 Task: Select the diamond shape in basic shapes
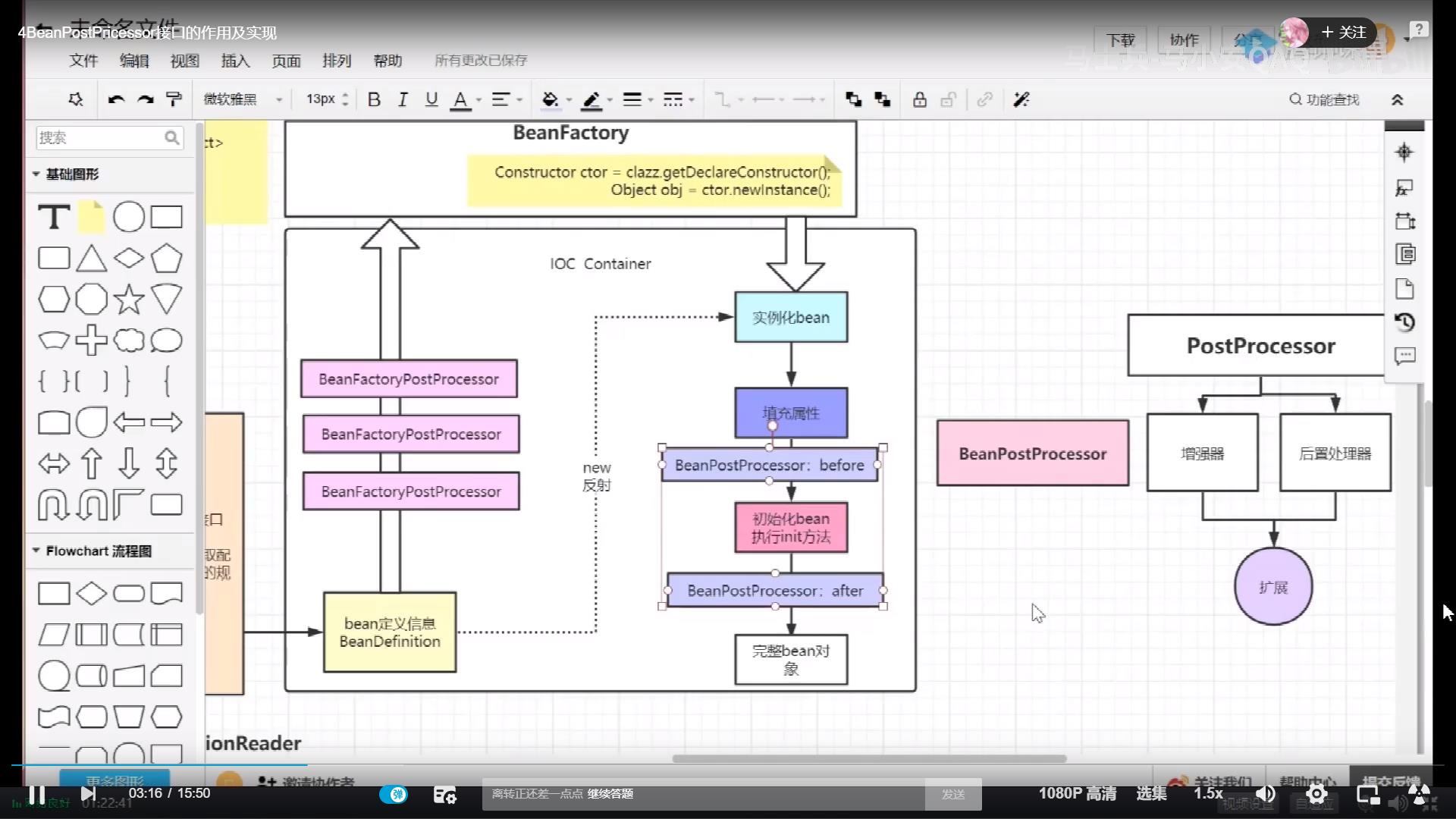[x=128, y=259]
